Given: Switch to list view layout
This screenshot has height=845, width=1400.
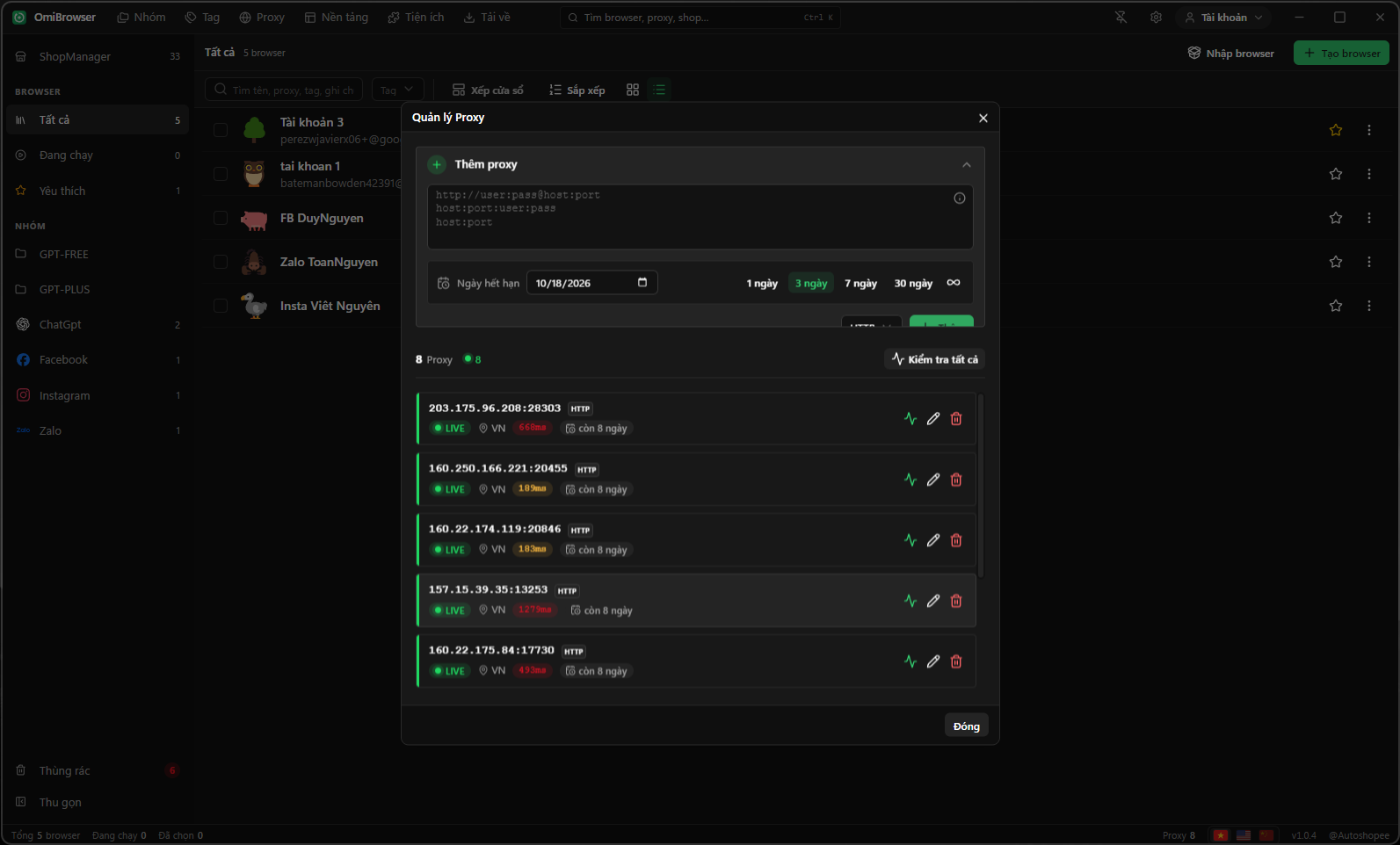Looking at the screenshot, I should coord(660,90).
